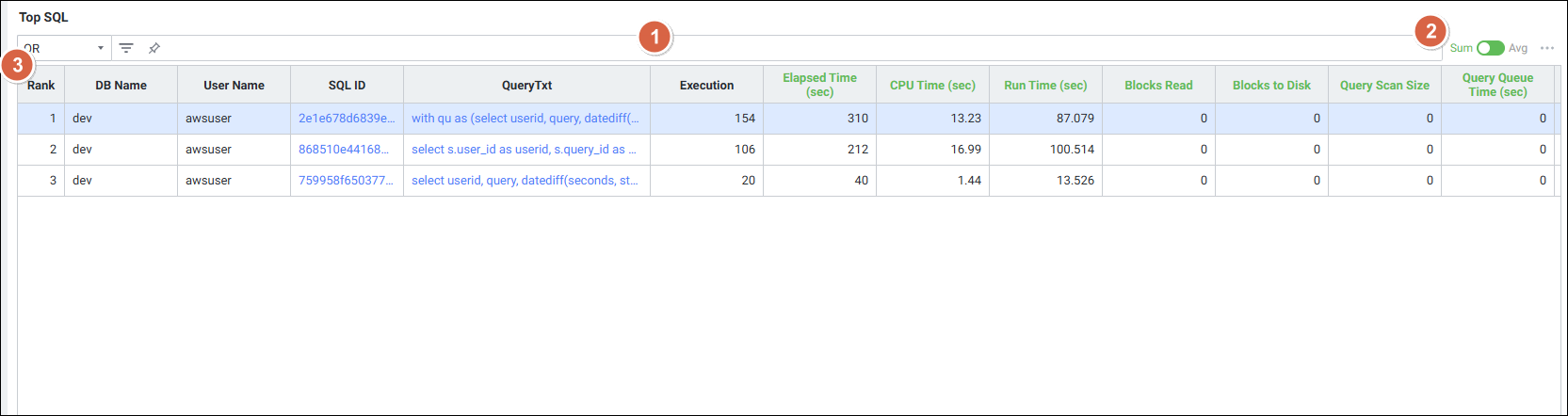Click query text starting 'select s.user_id'
Screen dimensions: 1568x416
[x=524, y=150]
